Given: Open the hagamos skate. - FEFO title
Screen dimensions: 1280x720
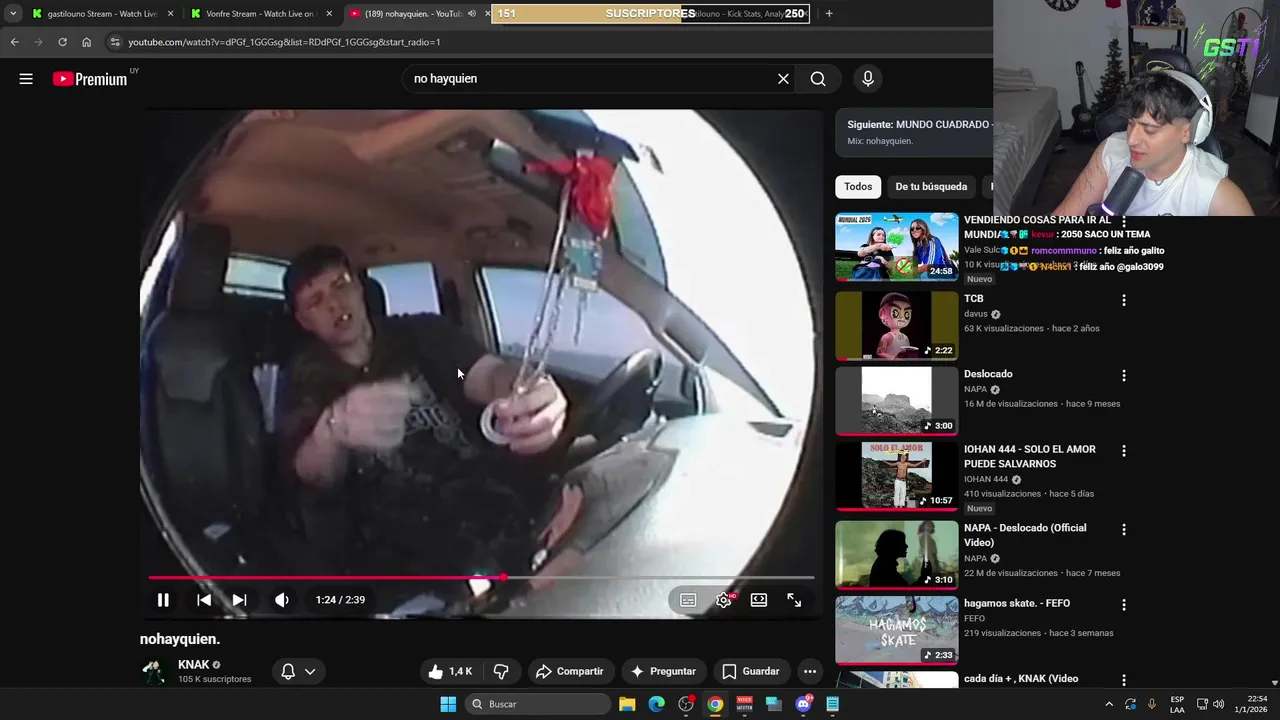Looking at the screenshot, I should pyautogui.click(x=1017, y=604).
